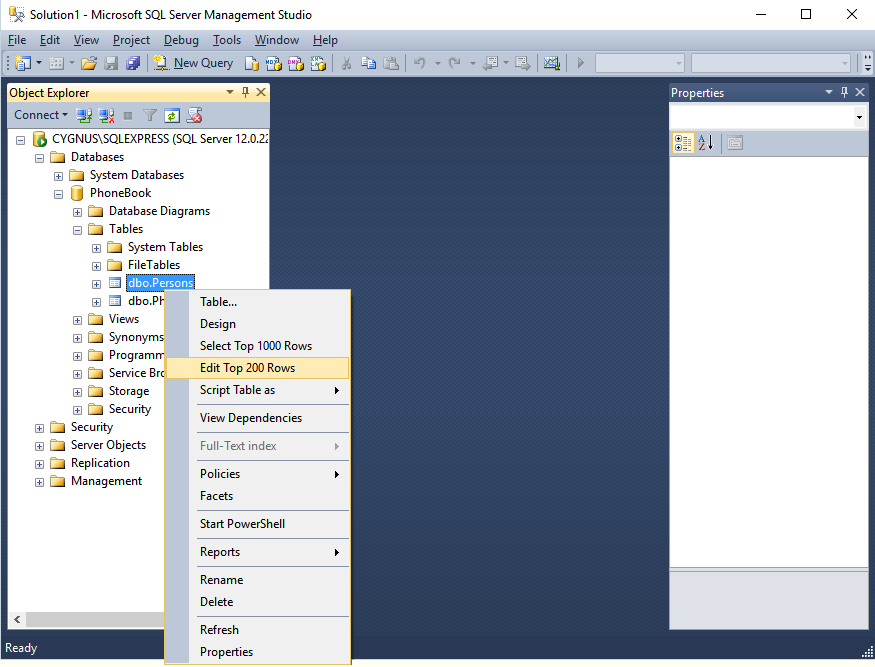Expand Database Diagrams folder
This screenshot has width=875, height=667.
tap(77, 212)
